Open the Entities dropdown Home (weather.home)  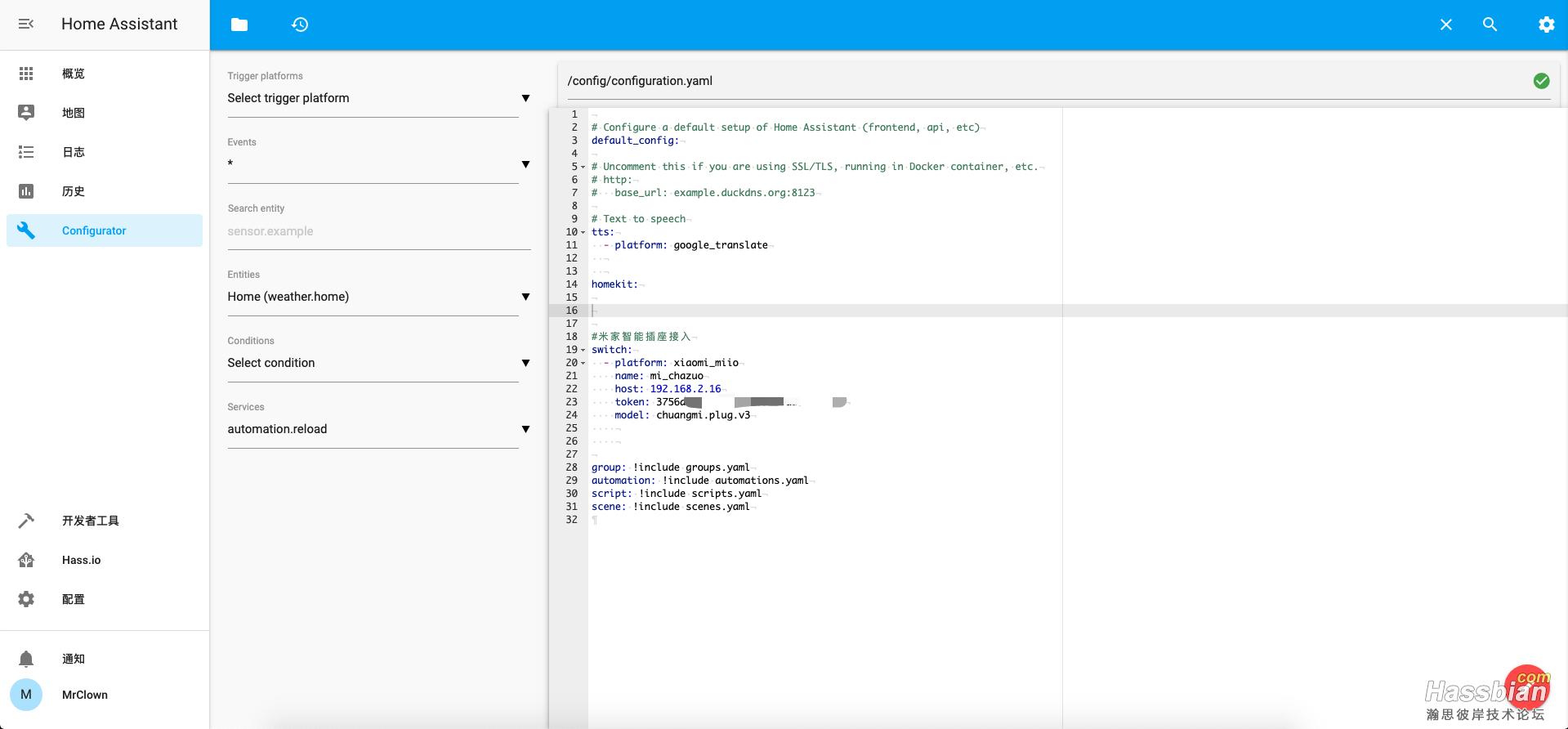379,297
